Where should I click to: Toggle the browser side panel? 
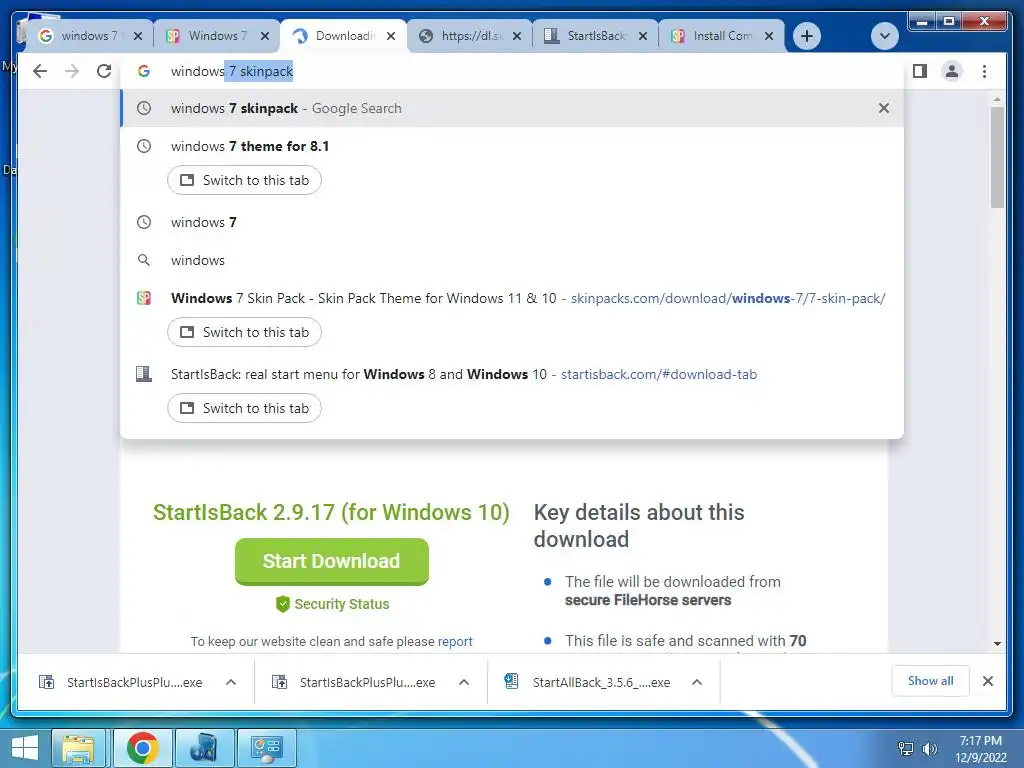[x=920, y=71]
